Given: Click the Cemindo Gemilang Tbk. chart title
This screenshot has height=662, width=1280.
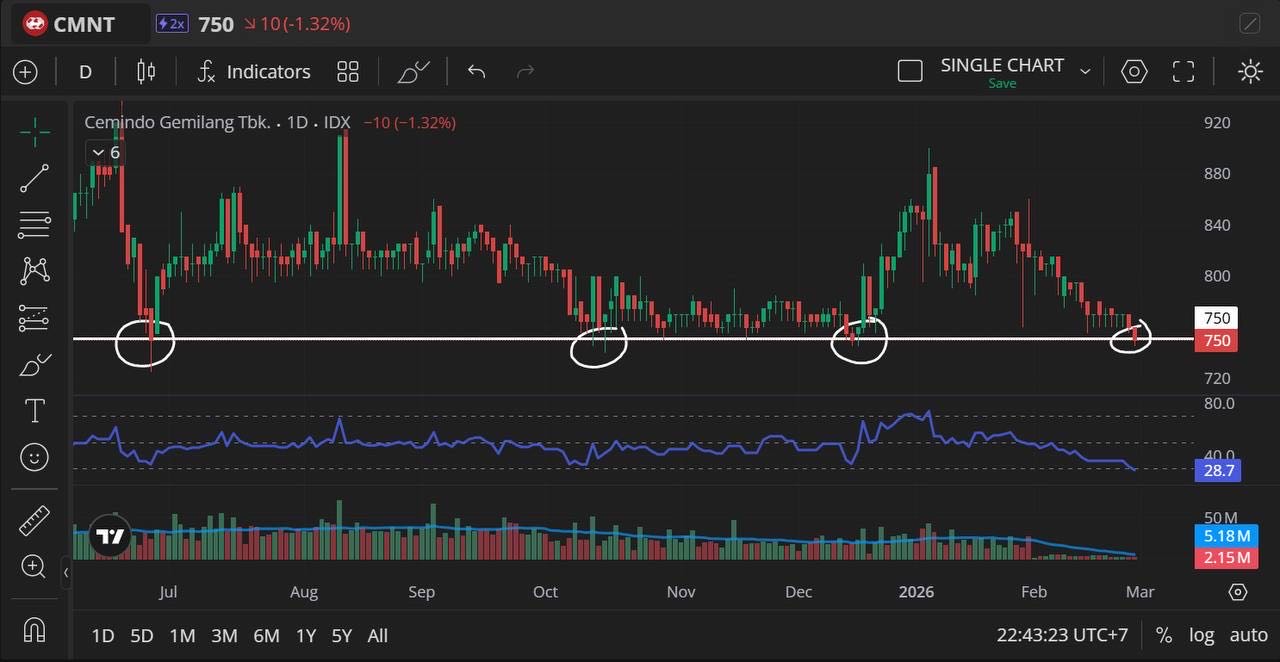Looking at the screenshot, I should [177, 122].
